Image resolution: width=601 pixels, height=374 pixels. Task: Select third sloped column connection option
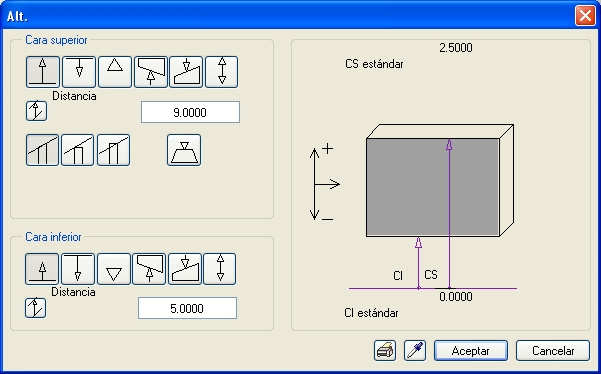point(113,150)
